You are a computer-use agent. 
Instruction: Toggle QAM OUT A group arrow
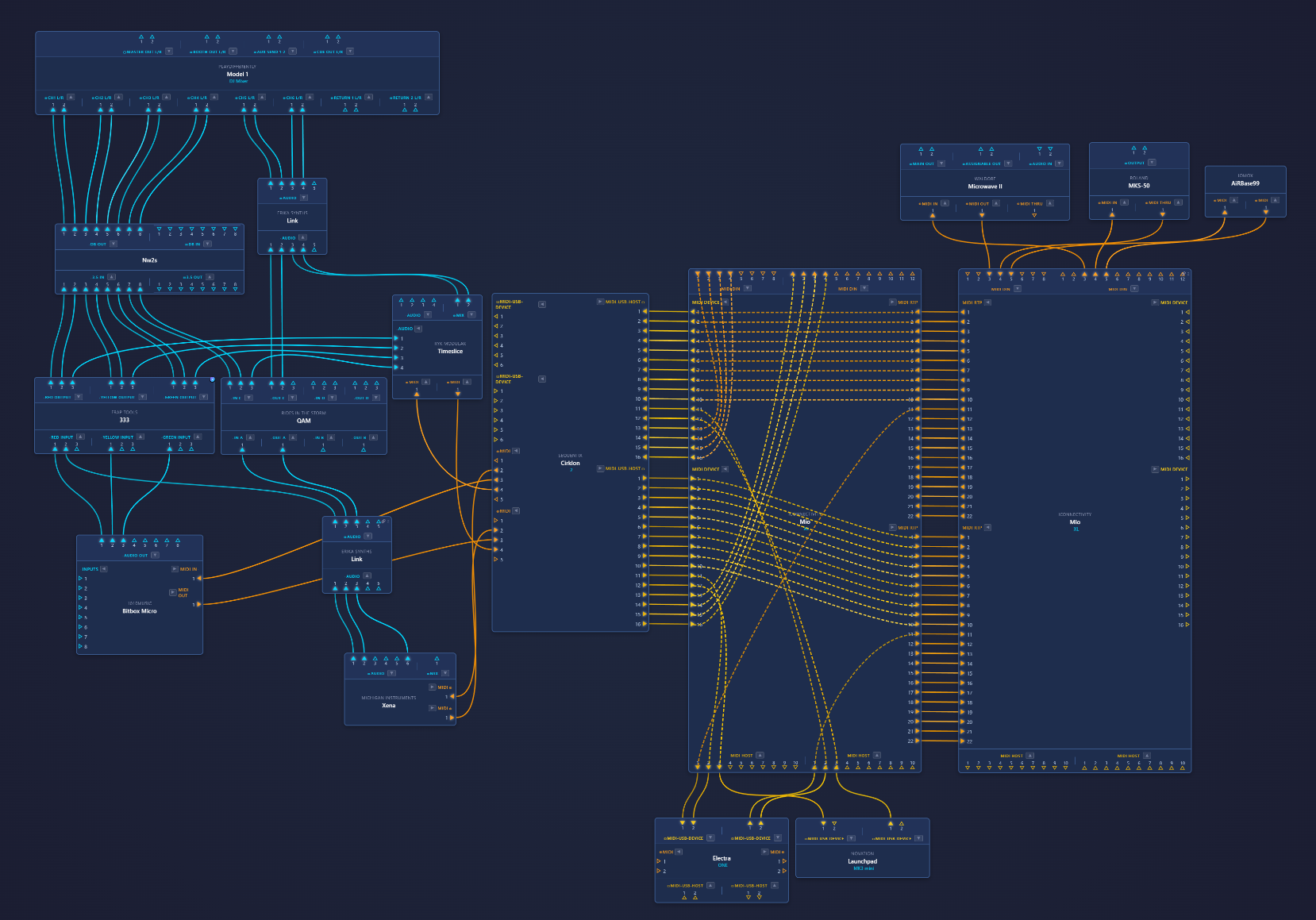click(x=293, y=437)
